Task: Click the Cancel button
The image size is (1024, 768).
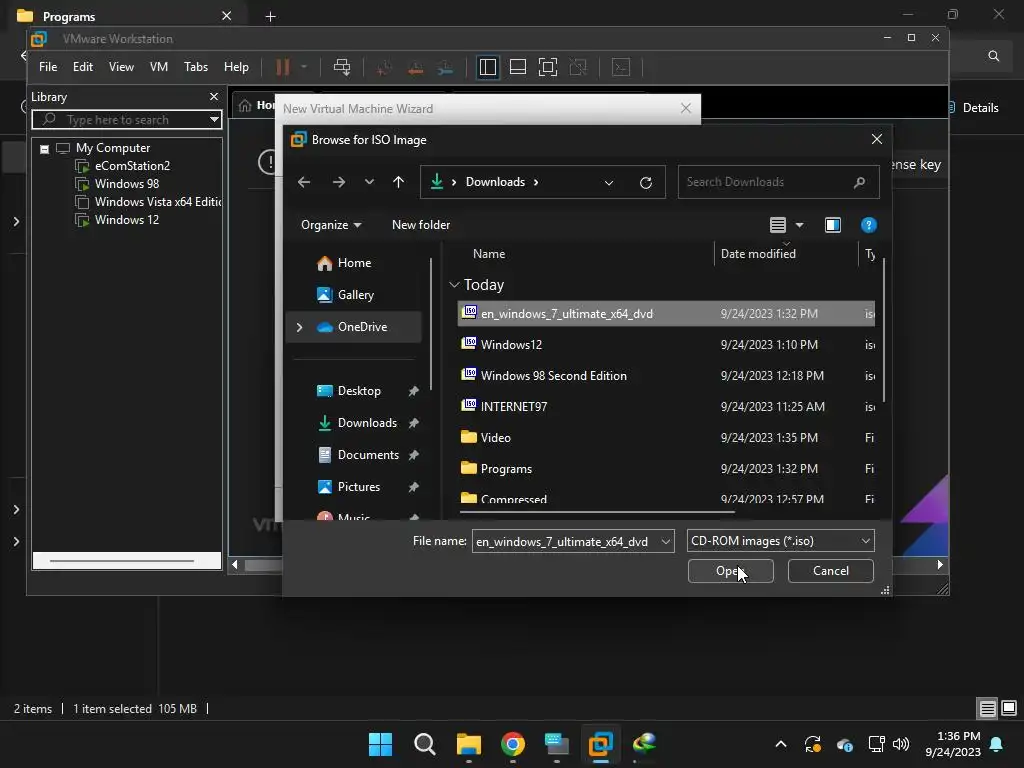Action: [831, 571]
